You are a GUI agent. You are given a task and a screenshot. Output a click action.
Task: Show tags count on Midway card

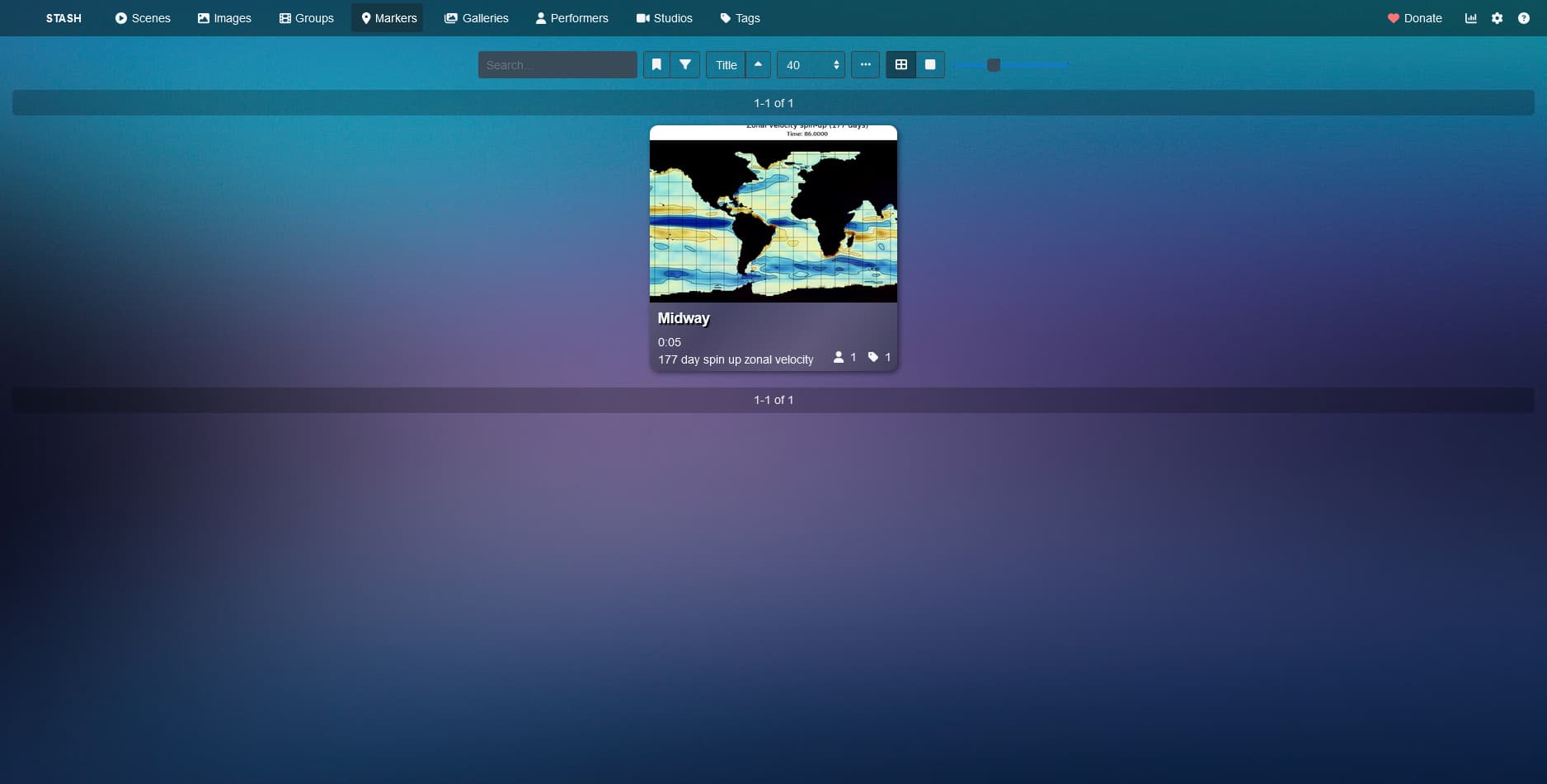879,357
